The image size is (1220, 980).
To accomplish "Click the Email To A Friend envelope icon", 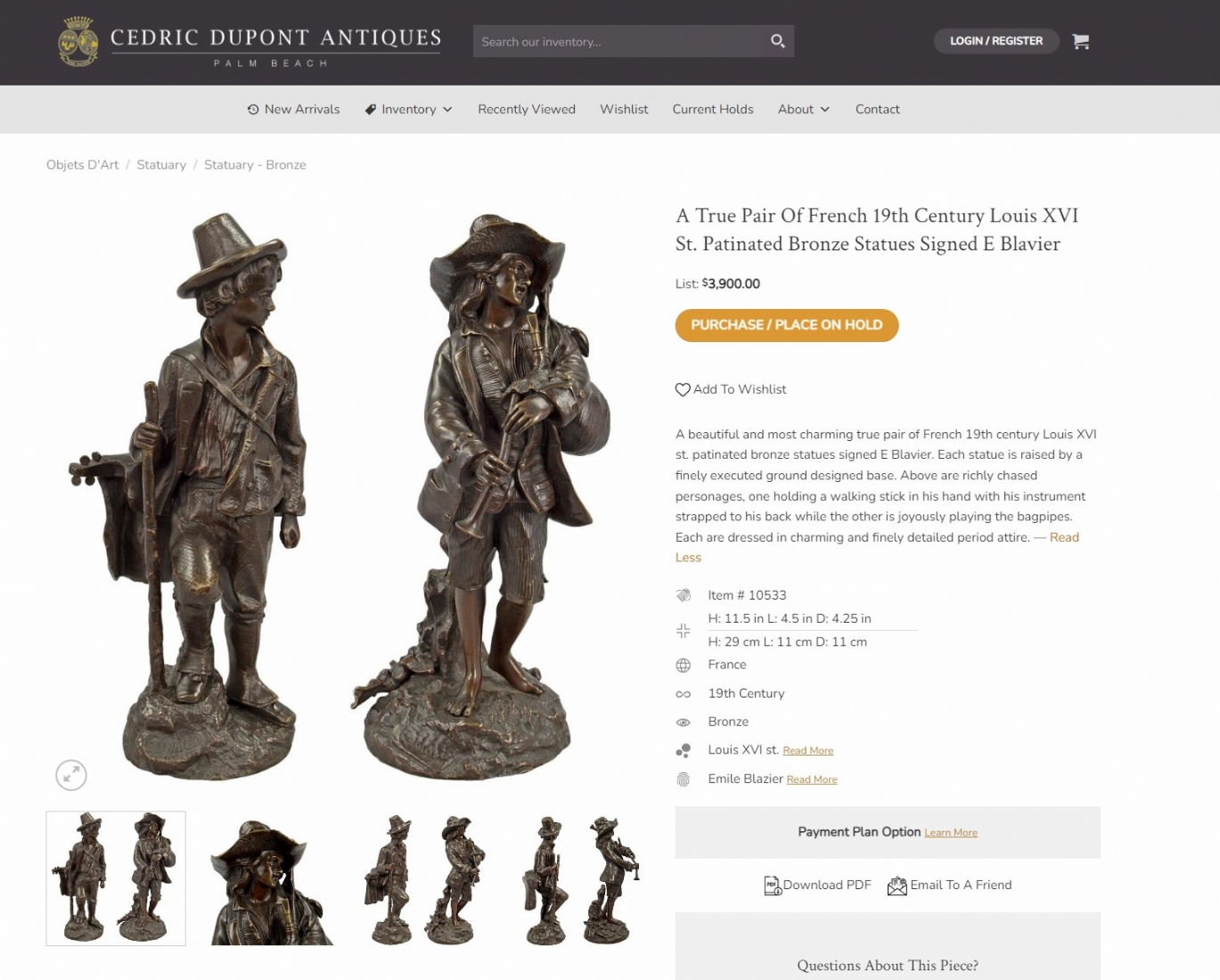I will point(897,886).
